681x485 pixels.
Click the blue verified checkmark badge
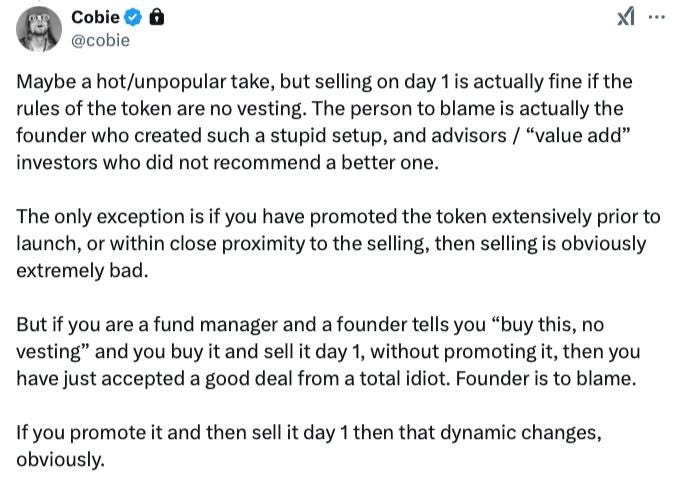(133, 17)
